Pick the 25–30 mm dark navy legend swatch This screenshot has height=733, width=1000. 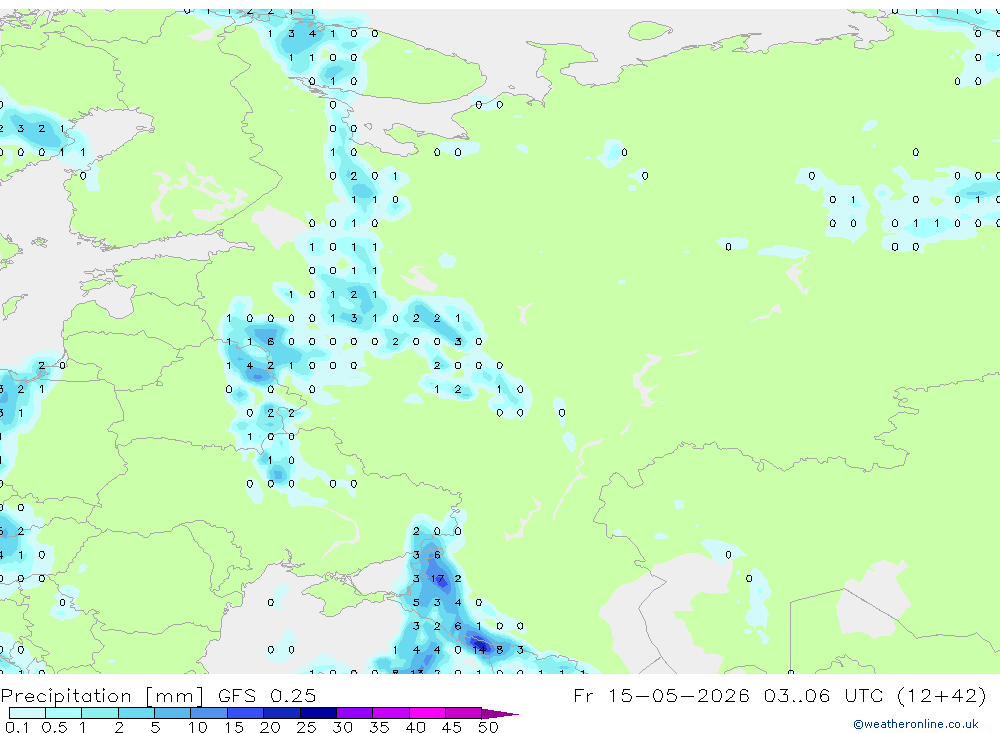(x=318, y=713)
